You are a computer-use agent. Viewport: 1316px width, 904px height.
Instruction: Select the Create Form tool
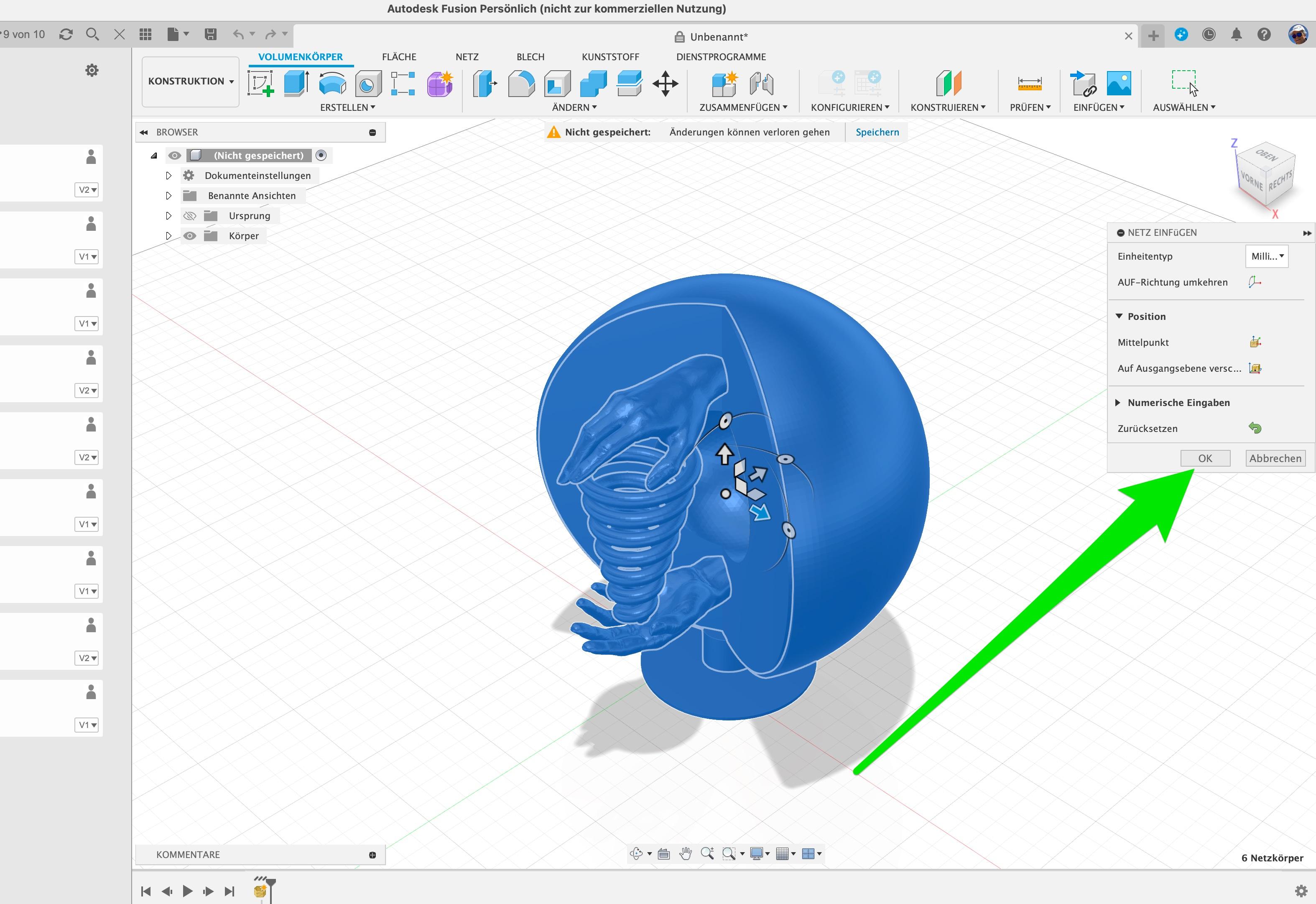point(440,83)
